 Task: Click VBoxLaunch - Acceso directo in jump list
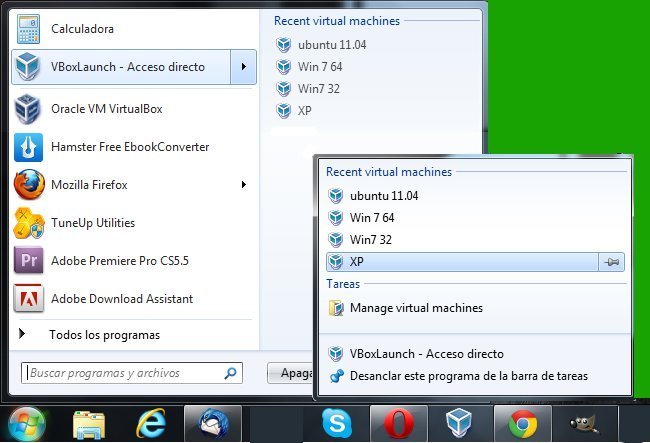[x=475, y=354]
